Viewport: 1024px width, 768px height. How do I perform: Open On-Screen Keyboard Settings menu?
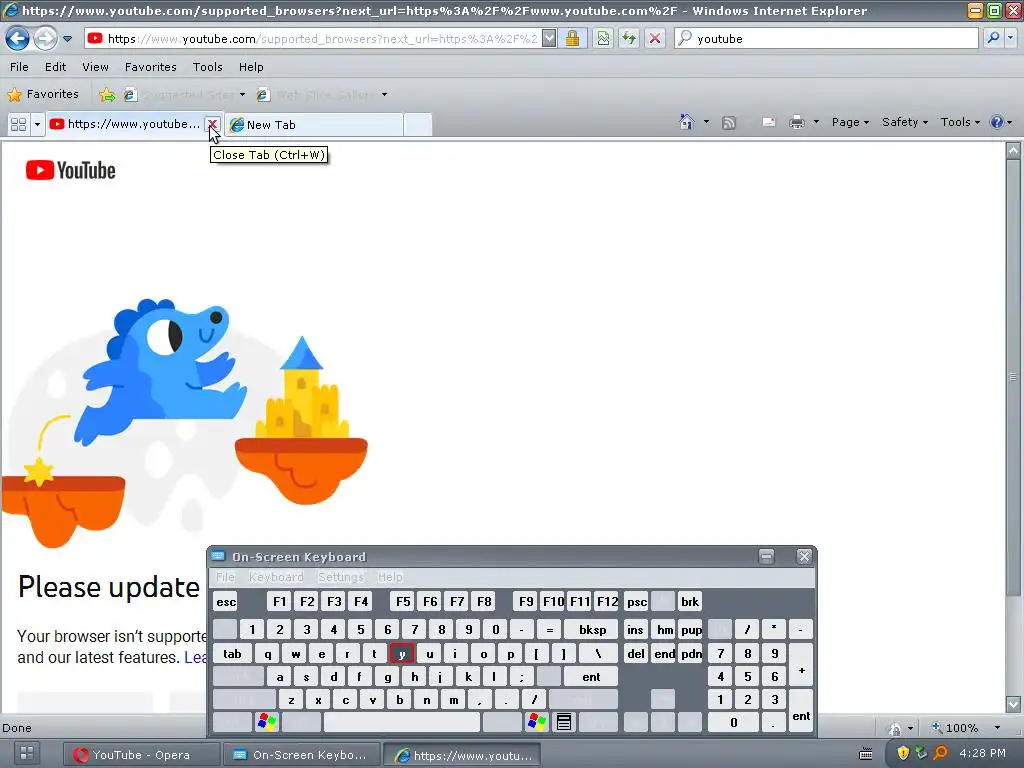[x=340, y=577]
